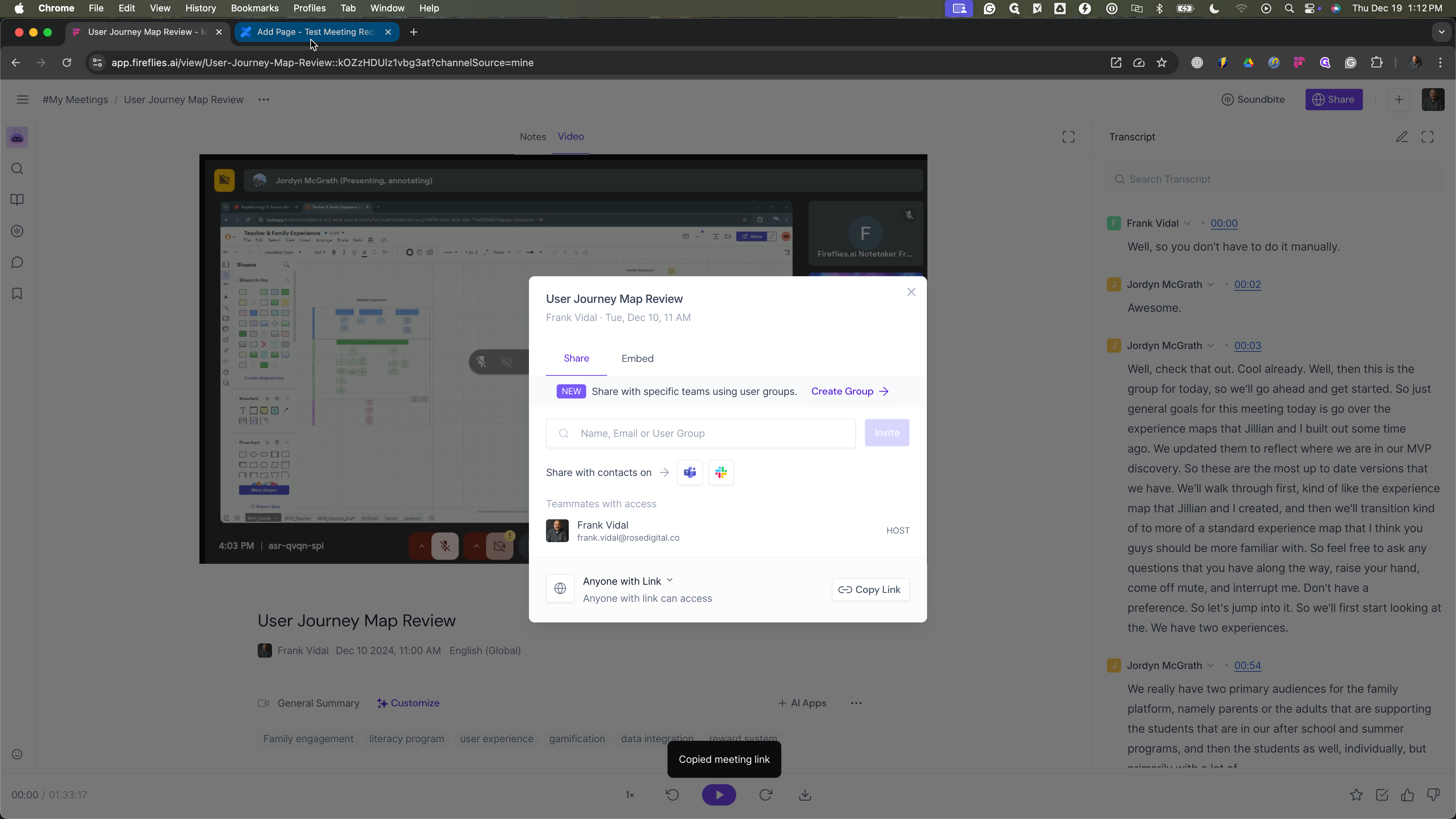Viewport: 1456px width, 819px height.
Task: Share with Slack contacts
Action: coord(721,472)
